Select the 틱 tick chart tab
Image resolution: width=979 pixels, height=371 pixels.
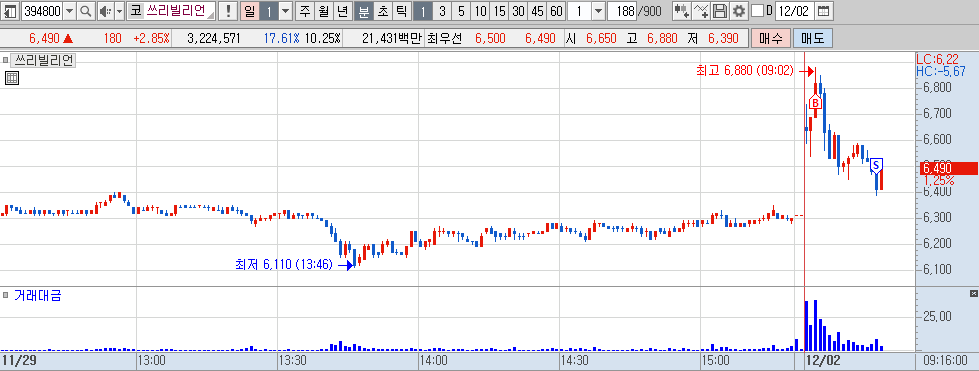[400, 11]
